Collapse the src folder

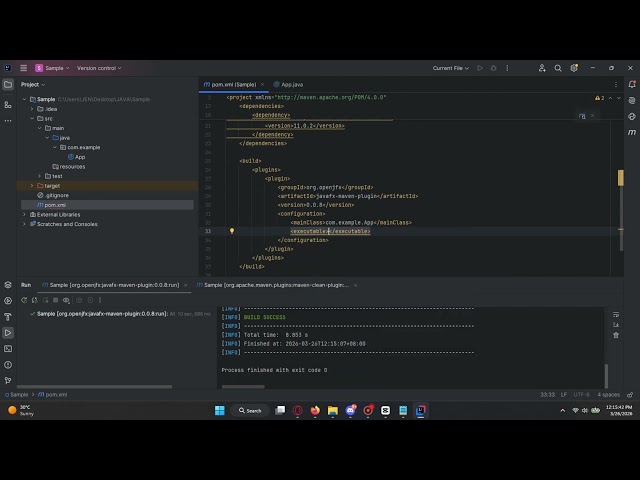point(32,118)
